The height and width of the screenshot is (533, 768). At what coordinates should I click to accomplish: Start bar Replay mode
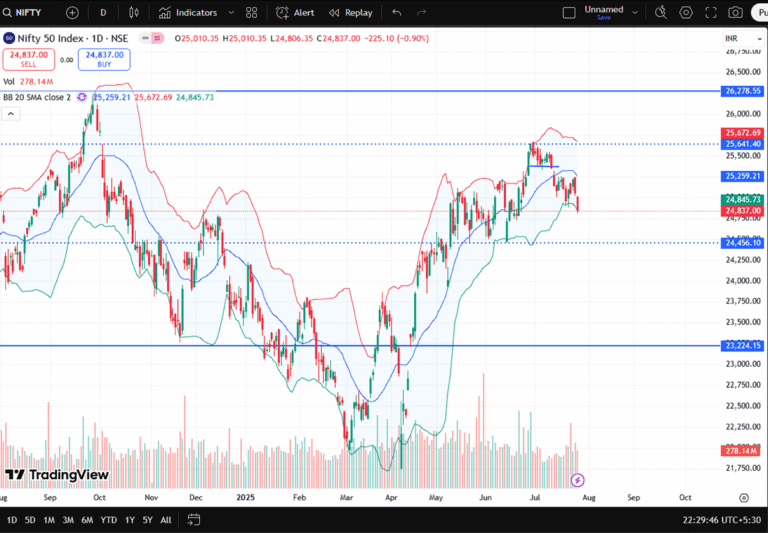tap(351, 13)
